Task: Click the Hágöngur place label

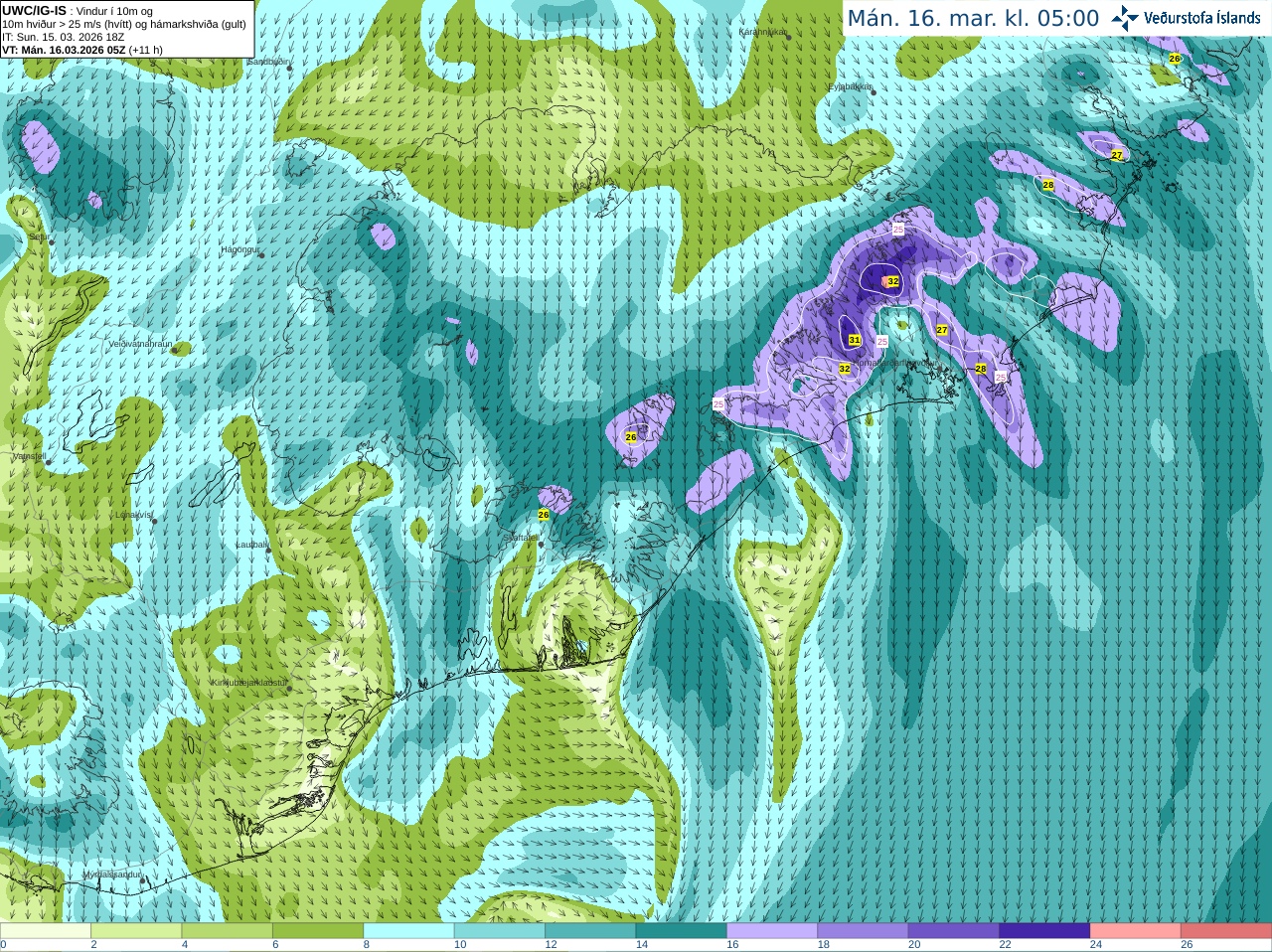Action: 239,249
